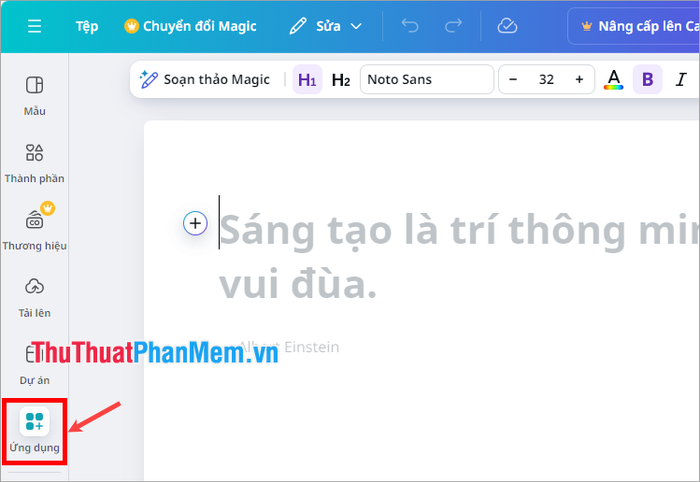Open Chuyển đổi Magic menu
Screen dimensions: 700x482
pos(190,26)
